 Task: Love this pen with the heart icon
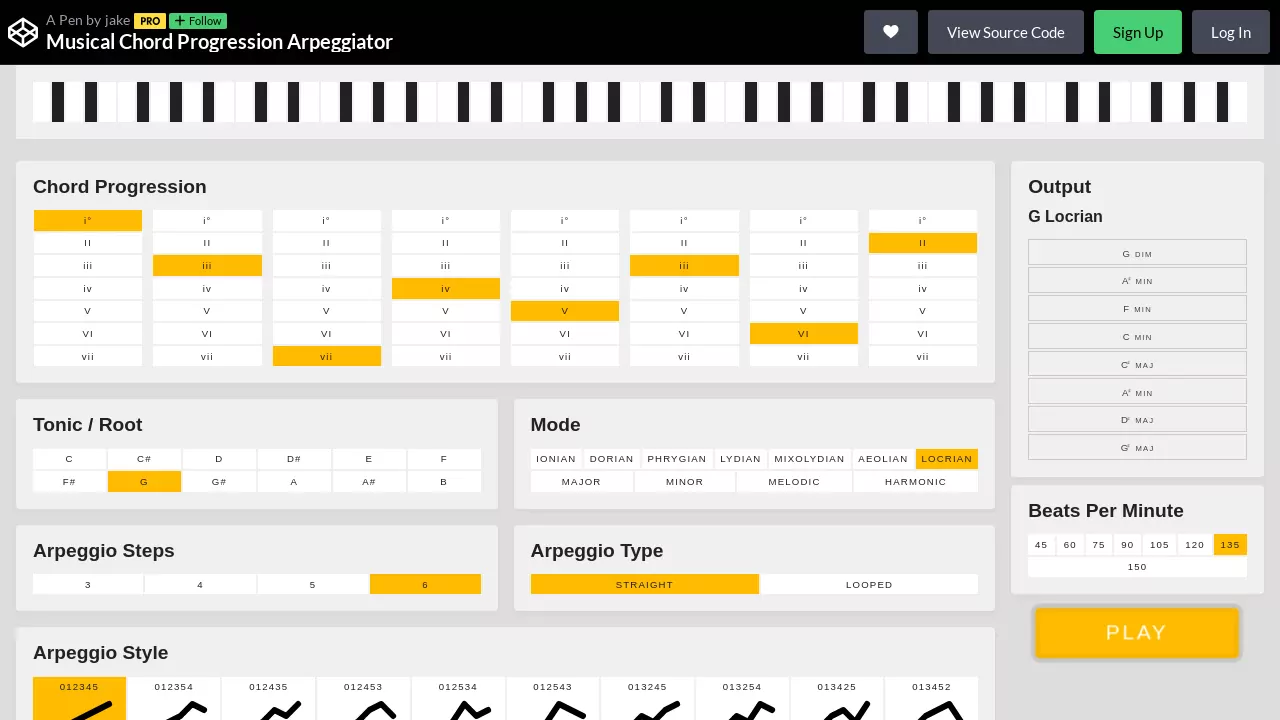891,32
